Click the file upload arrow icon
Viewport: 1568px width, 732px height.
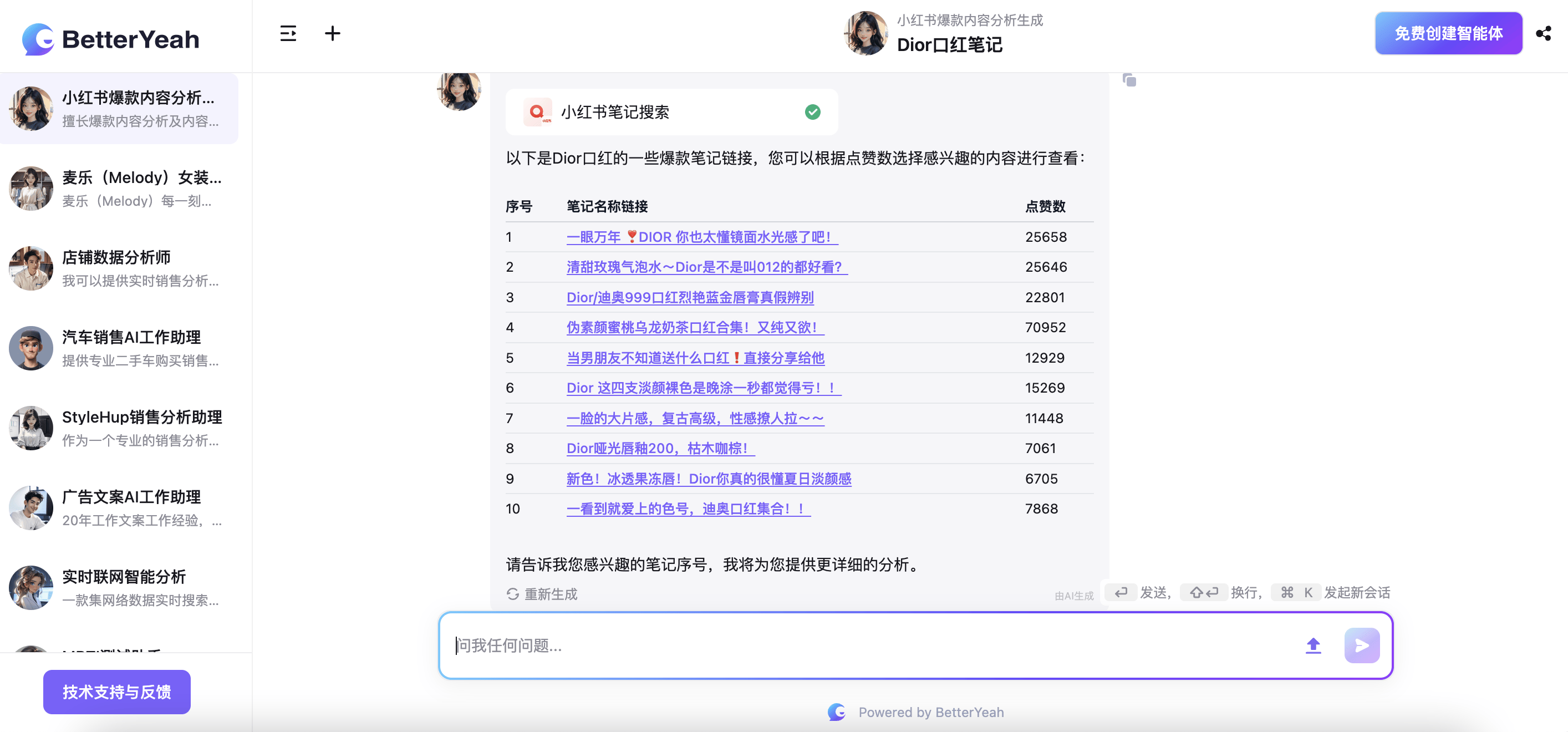tap(1313, 645)
